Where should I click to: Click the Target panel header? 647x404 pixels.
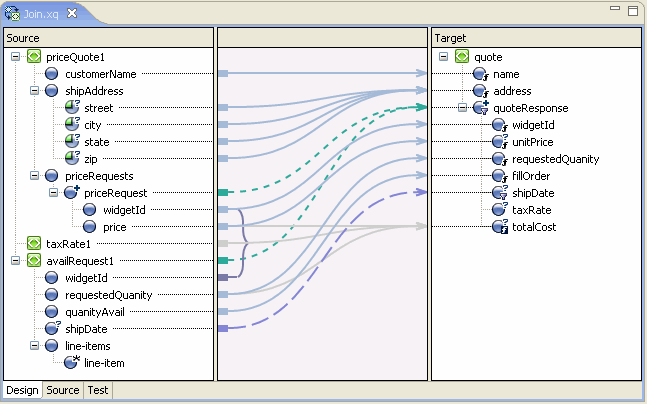pyautogui.click(x=536, y=38)
